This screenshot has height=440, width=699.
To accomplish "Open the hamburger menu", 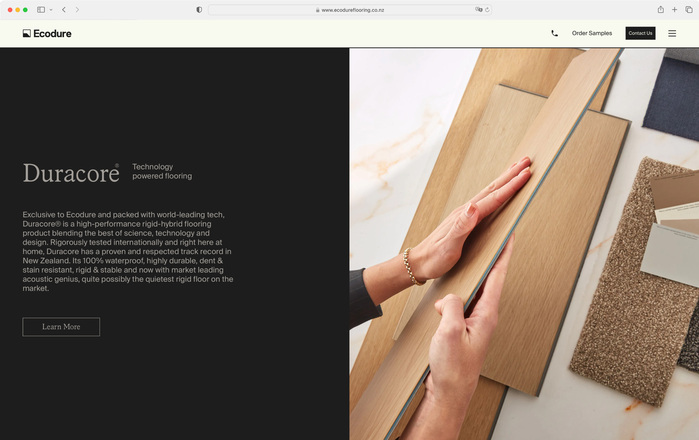I will 672,33.
